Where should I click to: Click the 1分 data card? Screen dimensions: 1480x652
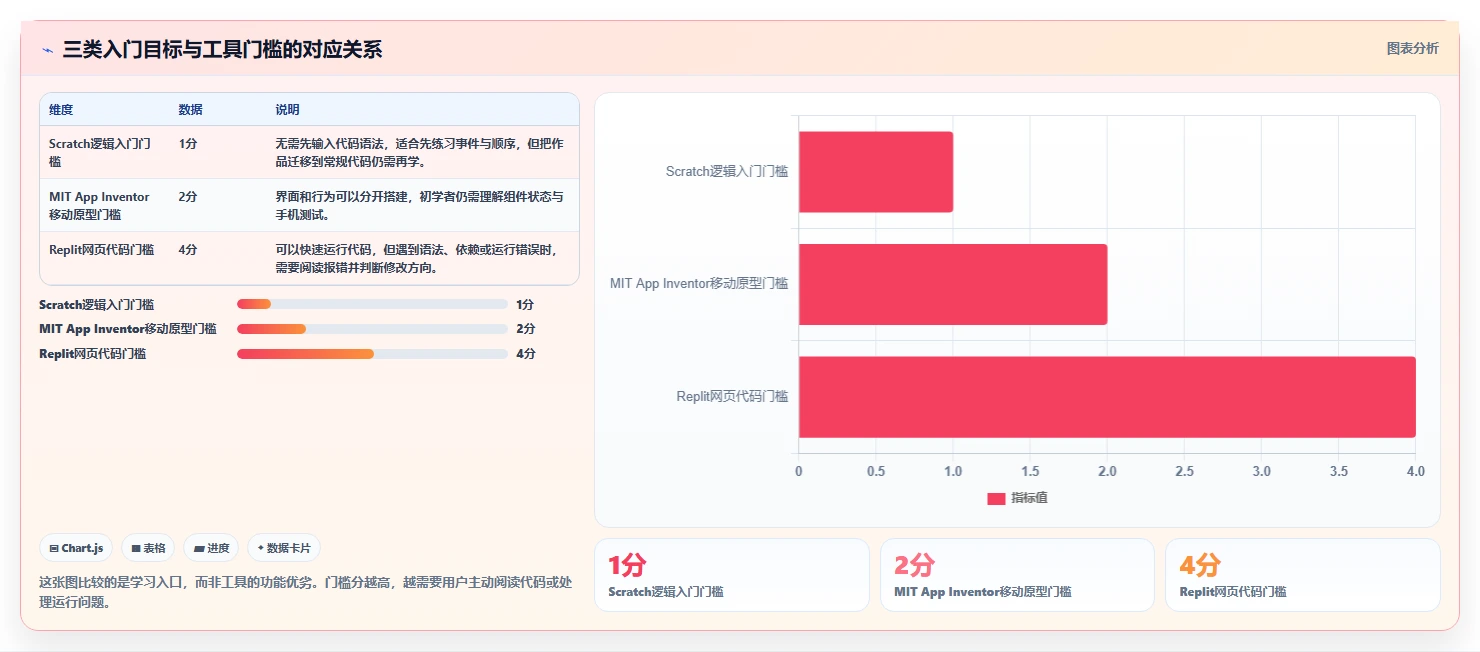click(x=732, y=575)
